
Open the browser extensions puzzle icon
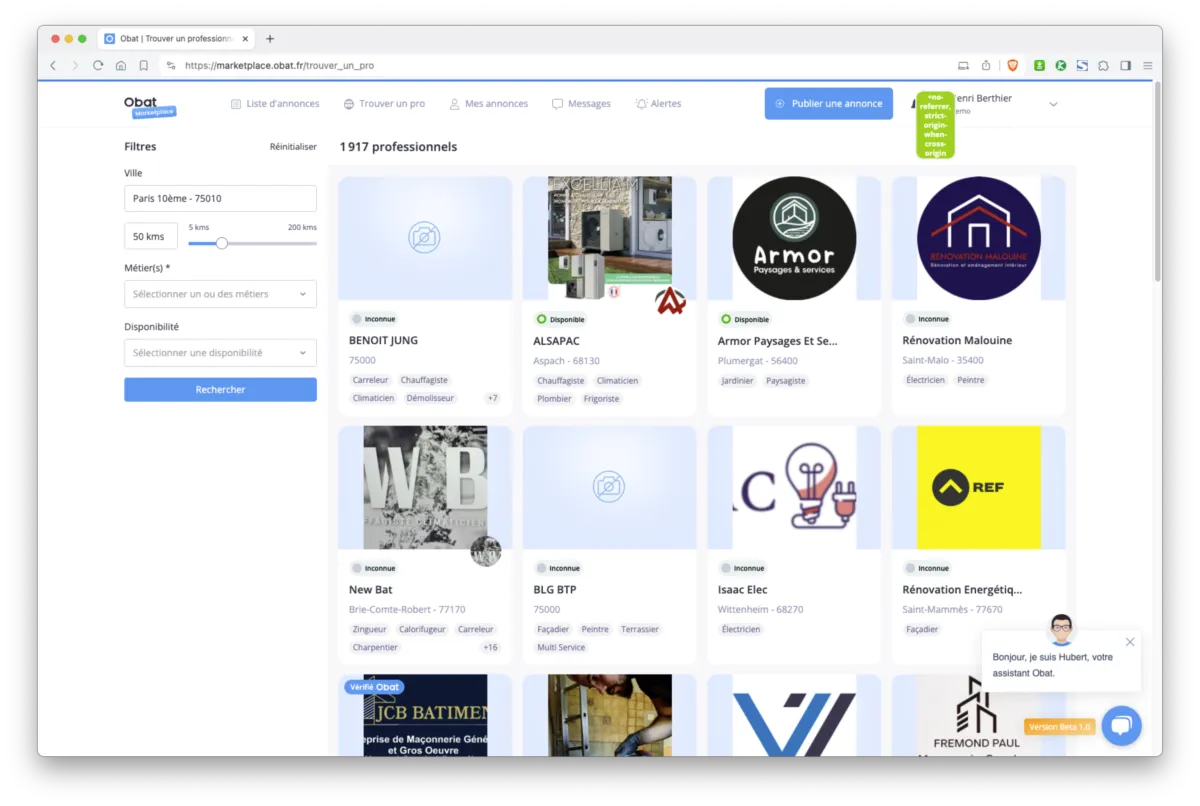(1103, 65)
